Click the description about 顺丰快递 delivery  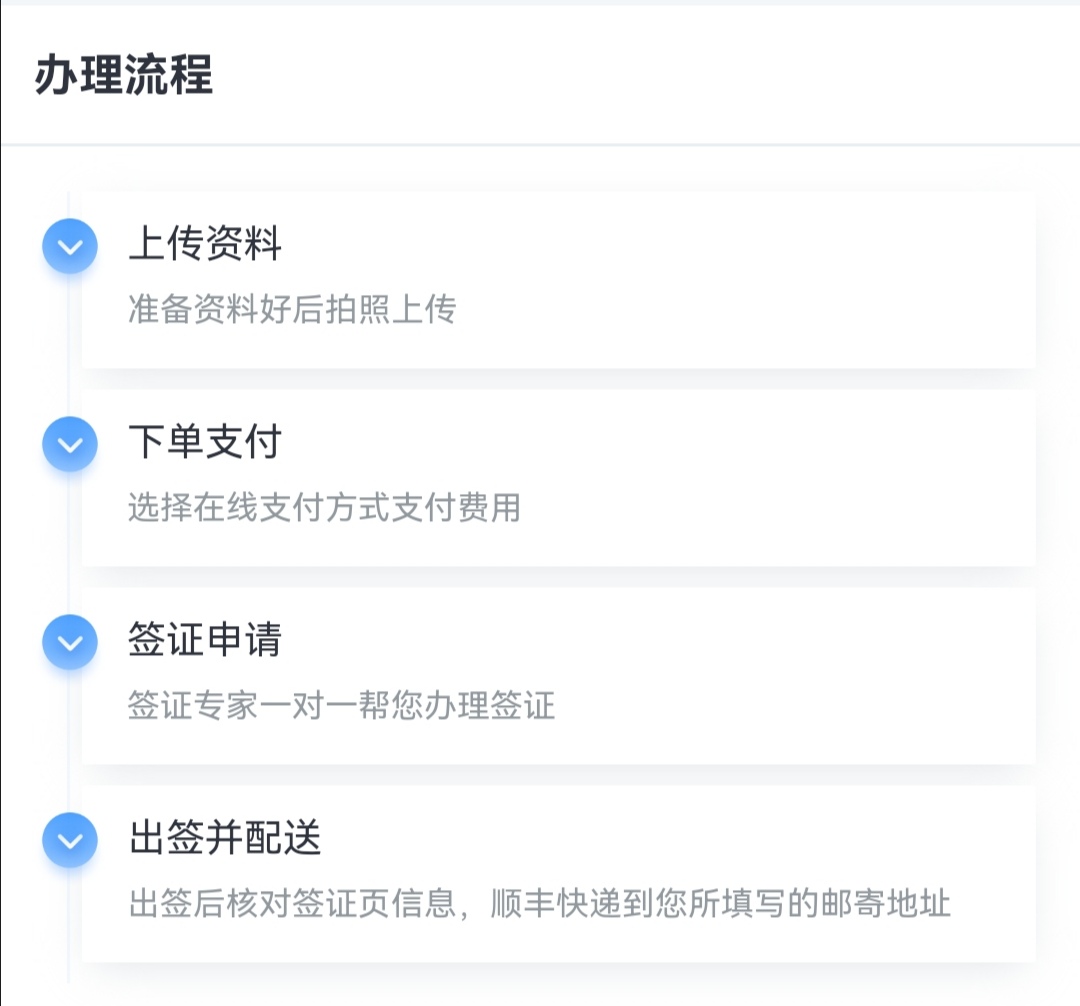click(x=539, y=903)
